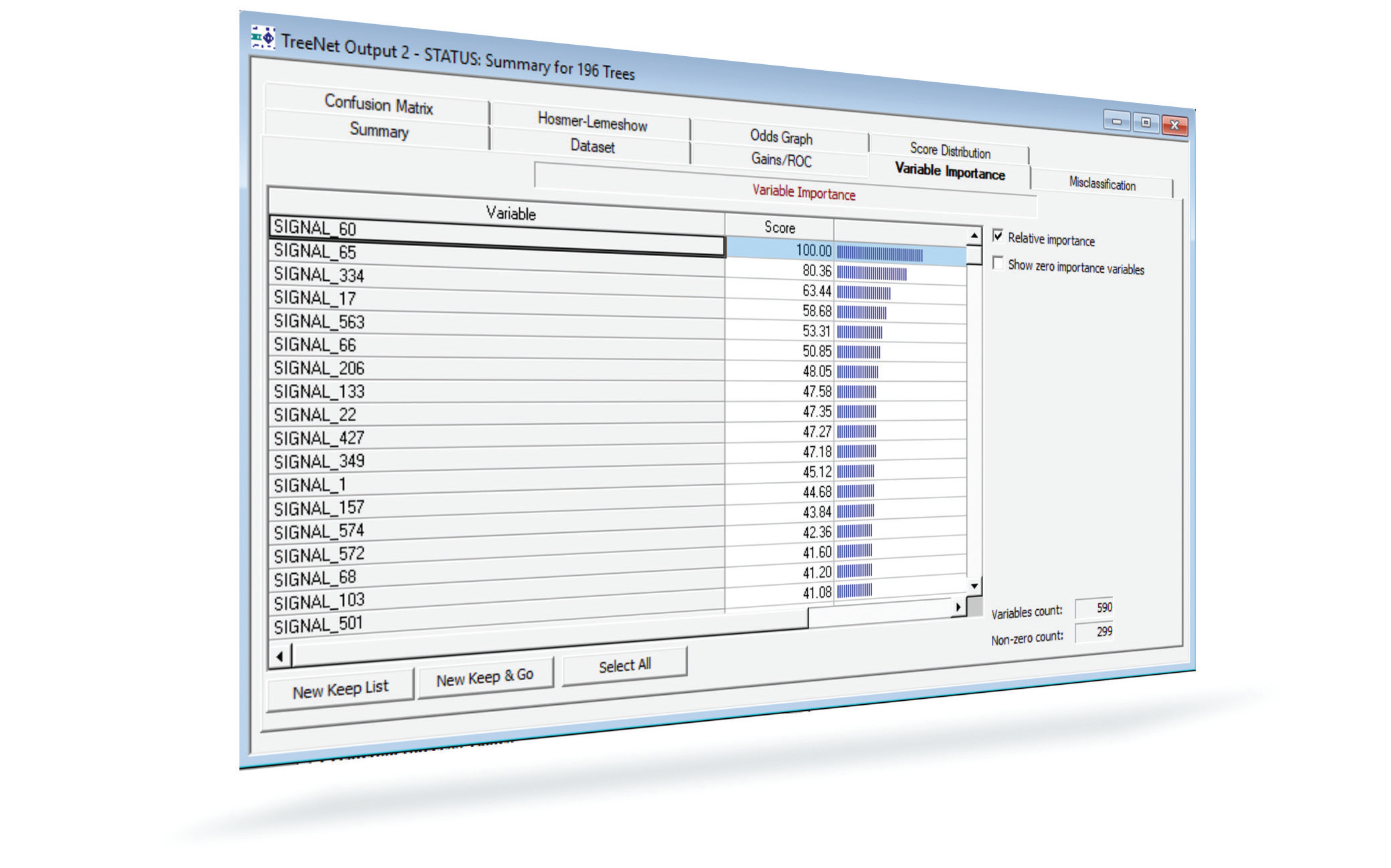This screenshot has height=868, width=1391.
Task: Click the 100.00 score cell
Action: (780, 249)
